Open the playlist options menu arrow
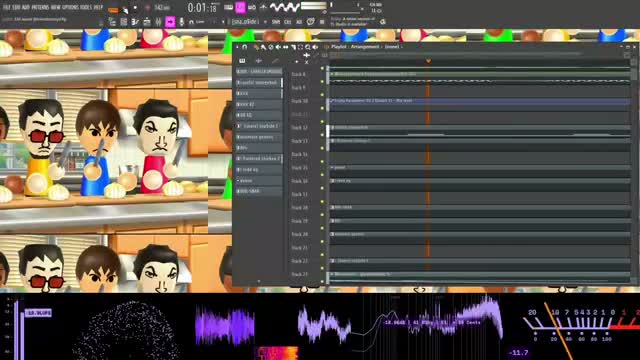Screen dimensions: 640x360 pos(238,47)
